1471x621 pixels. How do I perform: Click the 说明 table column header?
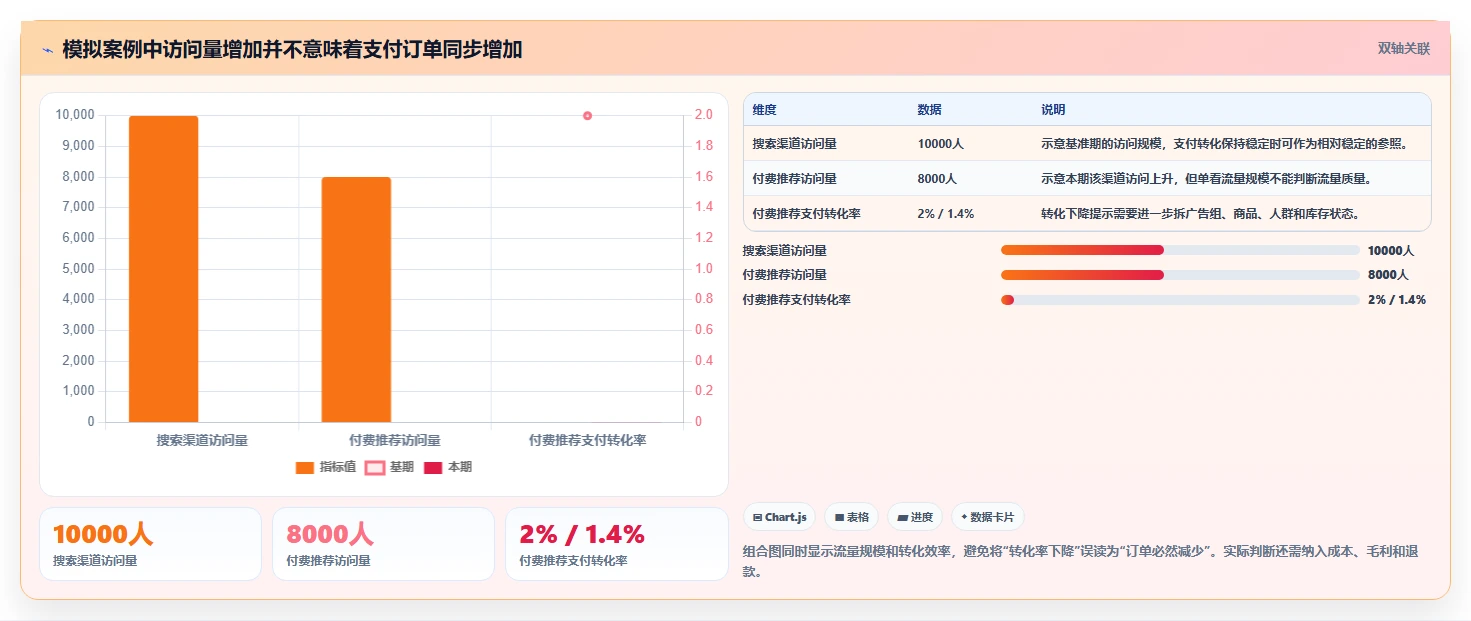click(1053, 110)
